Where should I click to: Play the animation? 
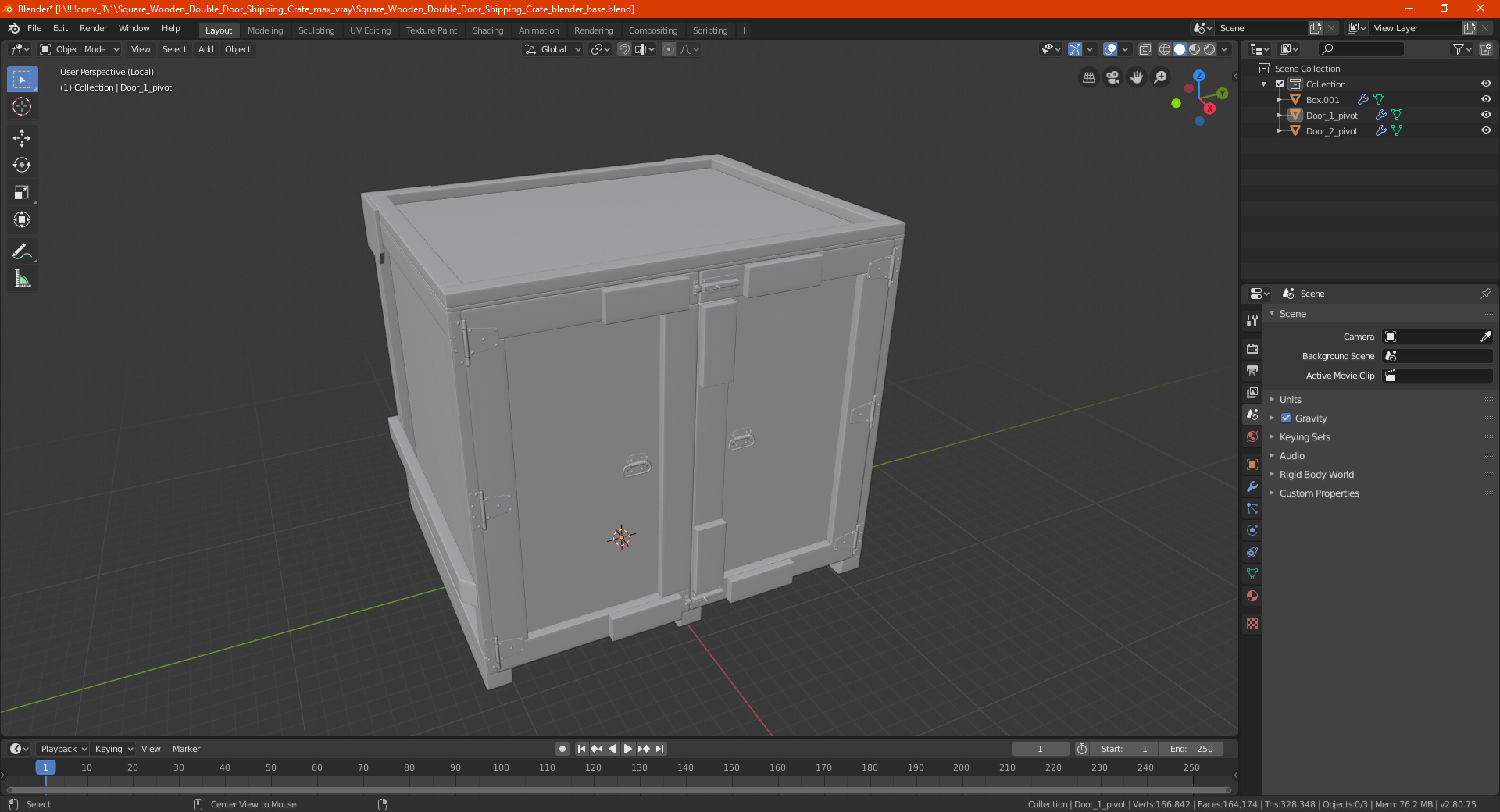pyautogui.click(x=628, y=749)
